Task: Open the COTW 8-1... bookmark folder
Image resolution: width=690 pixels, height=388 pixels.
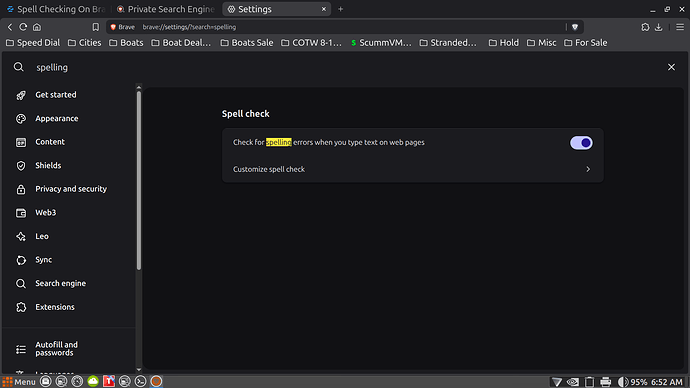Action: click(x=312, y=43)
